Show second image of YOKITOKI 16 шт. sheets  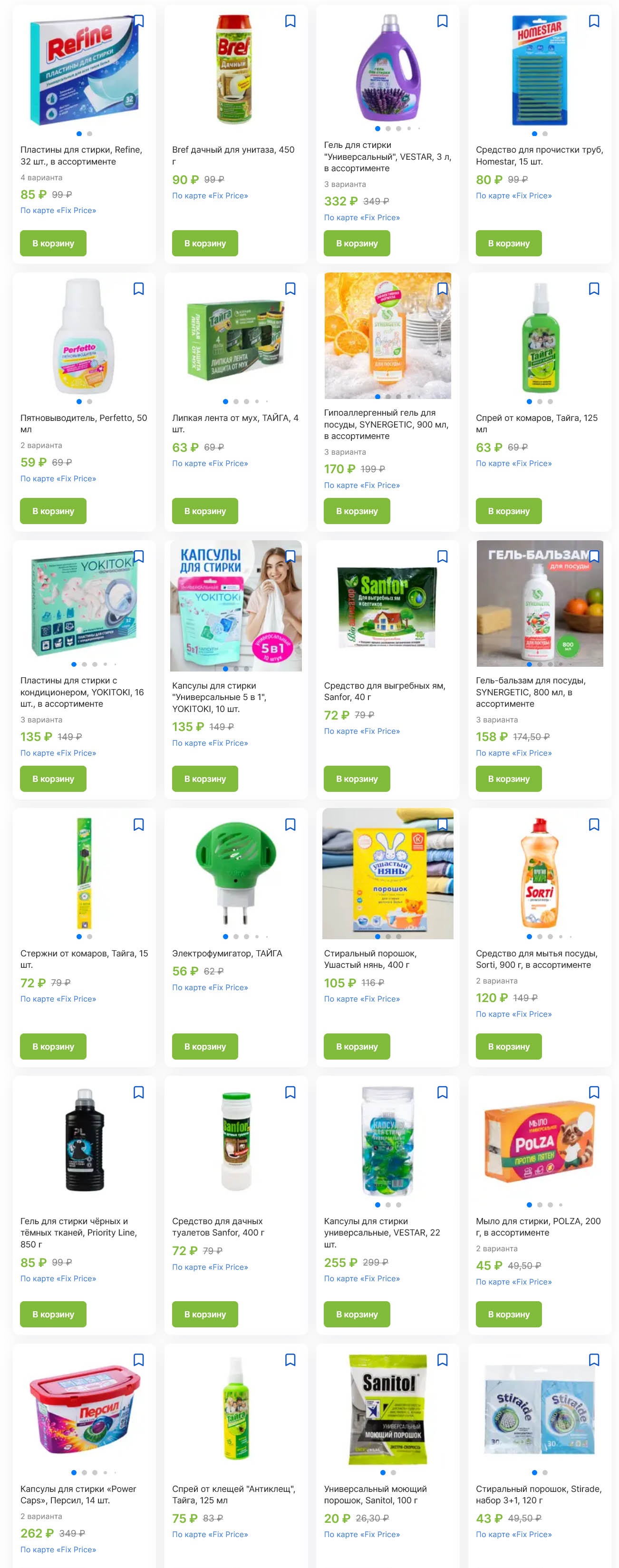[84, 664]
